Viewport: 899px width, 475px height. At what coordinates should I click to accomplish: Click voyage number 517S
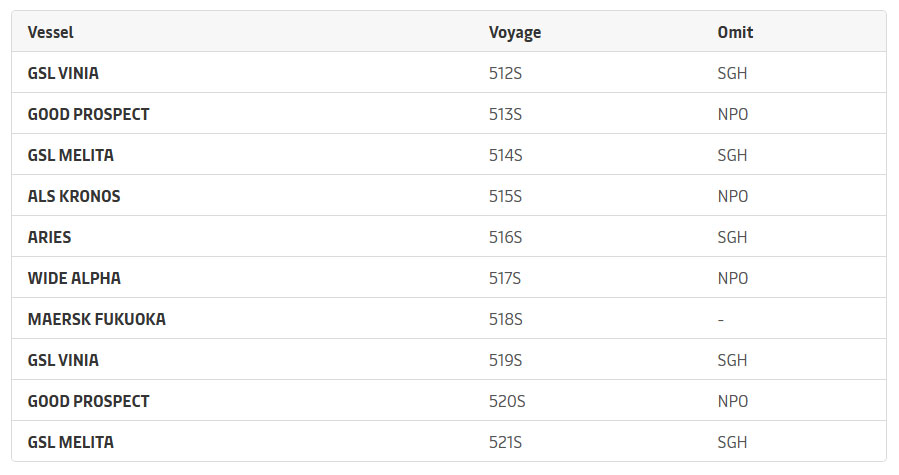click(x=505, y=278)
